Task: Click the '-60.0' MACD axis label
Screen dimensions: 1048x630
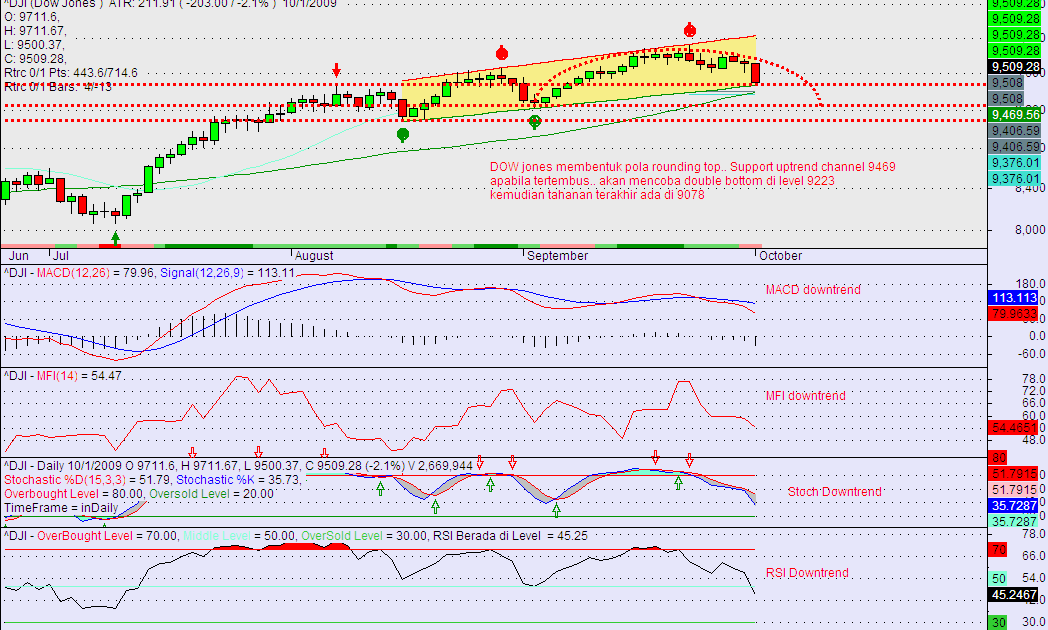Action: [1030, 353]
